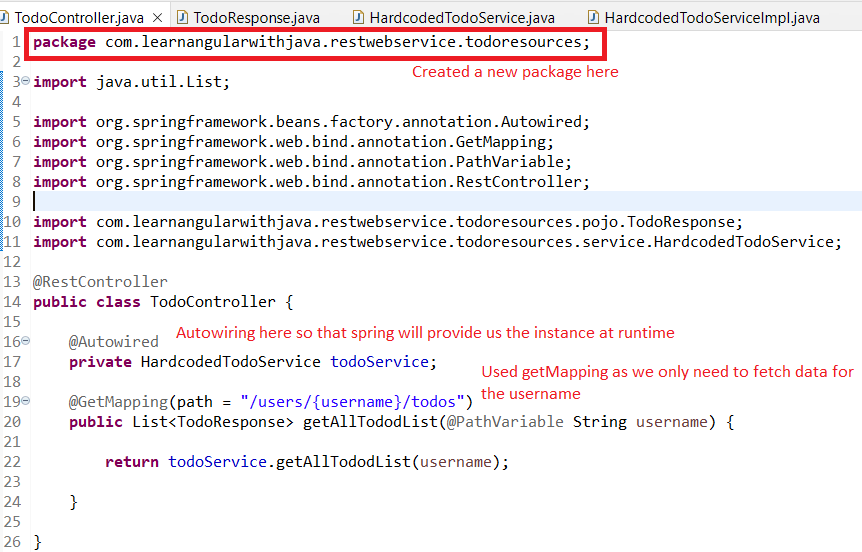This screenshot has width=862, height=552.
Task: Click Java file icon on HardcodedTodoServiceImpl.java tab
Action: 594,18
